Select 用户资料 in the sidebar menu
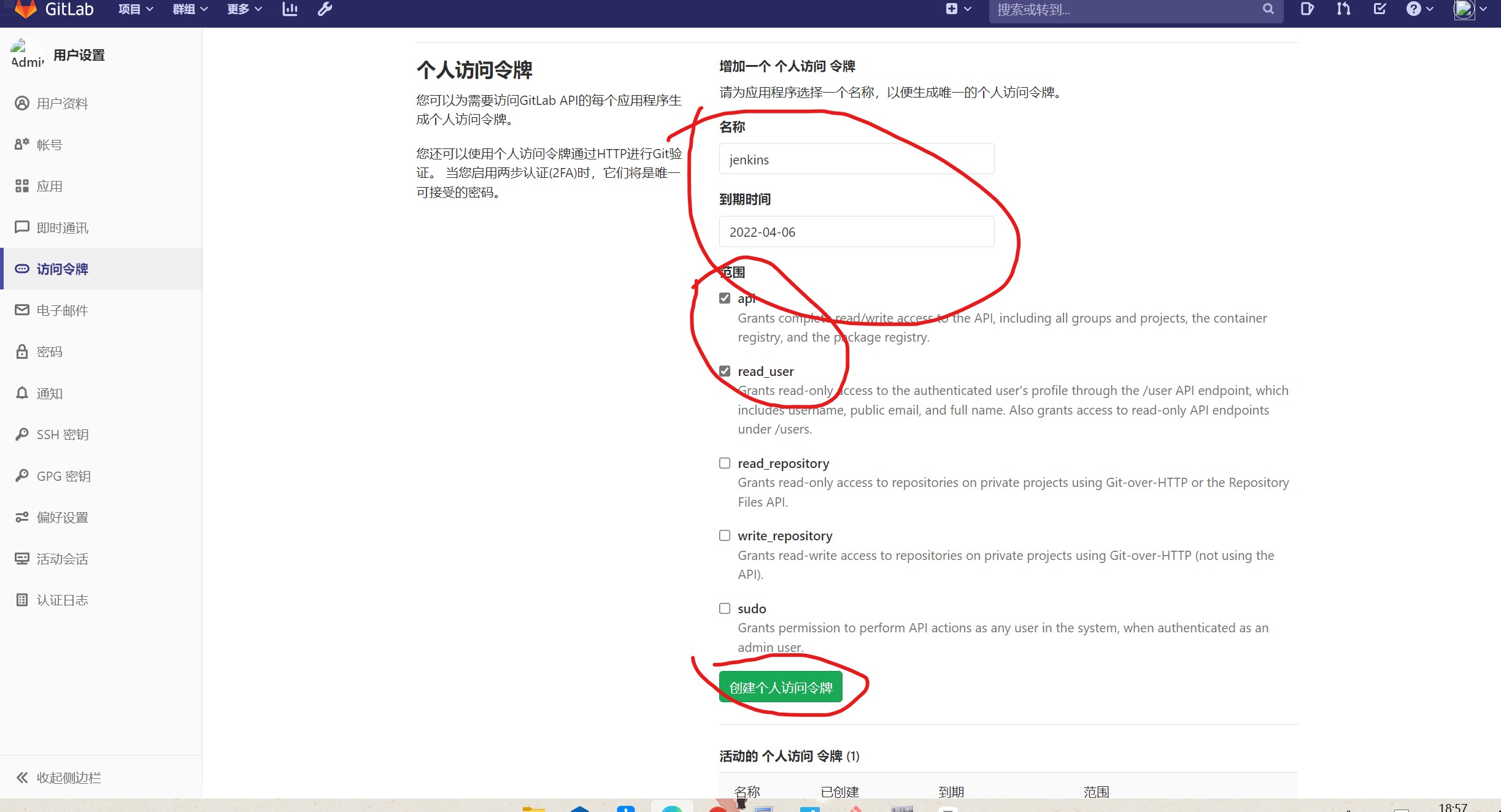This screenshot has height=812, width=1501. (x=62, y=104)
